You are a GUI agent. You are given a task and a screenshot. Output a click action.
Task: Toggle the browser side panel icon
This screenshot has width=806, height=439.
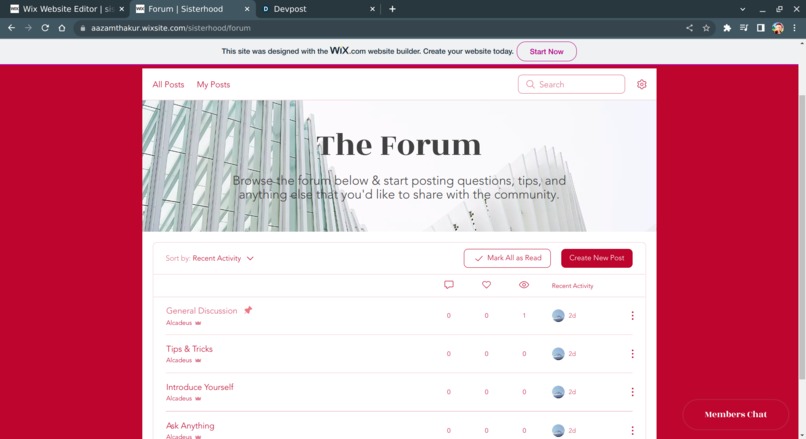(761, 28)
